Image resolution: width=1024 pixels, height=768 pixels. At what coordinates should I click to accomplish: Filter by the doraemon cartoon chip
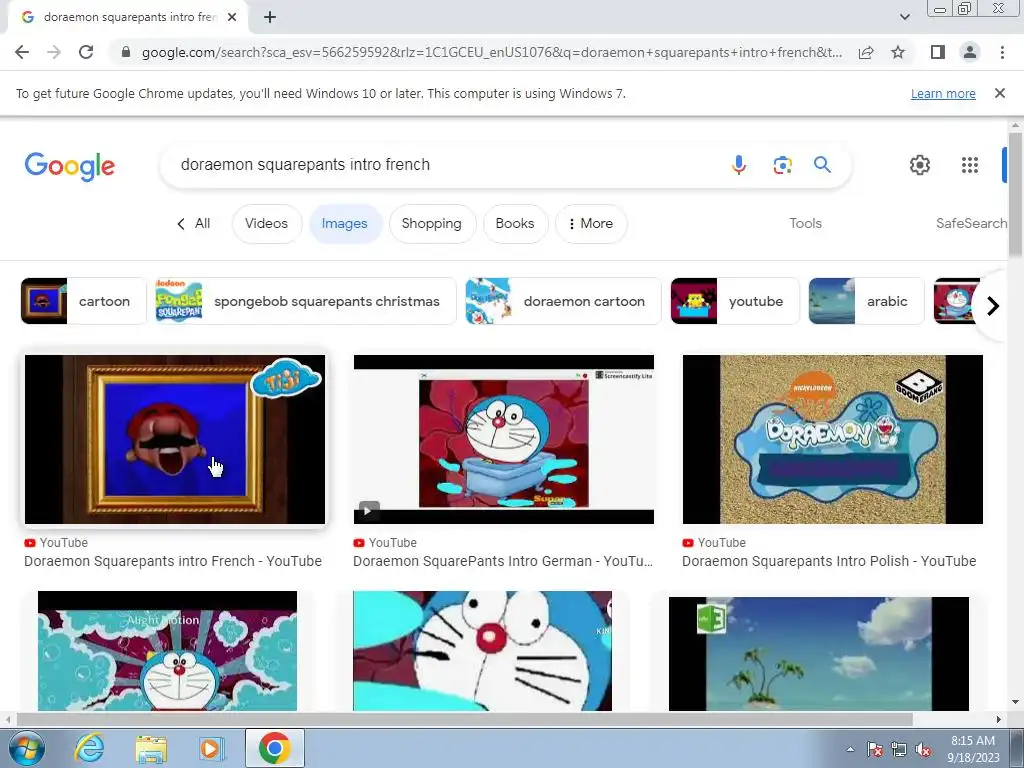[x=563, y=301]
